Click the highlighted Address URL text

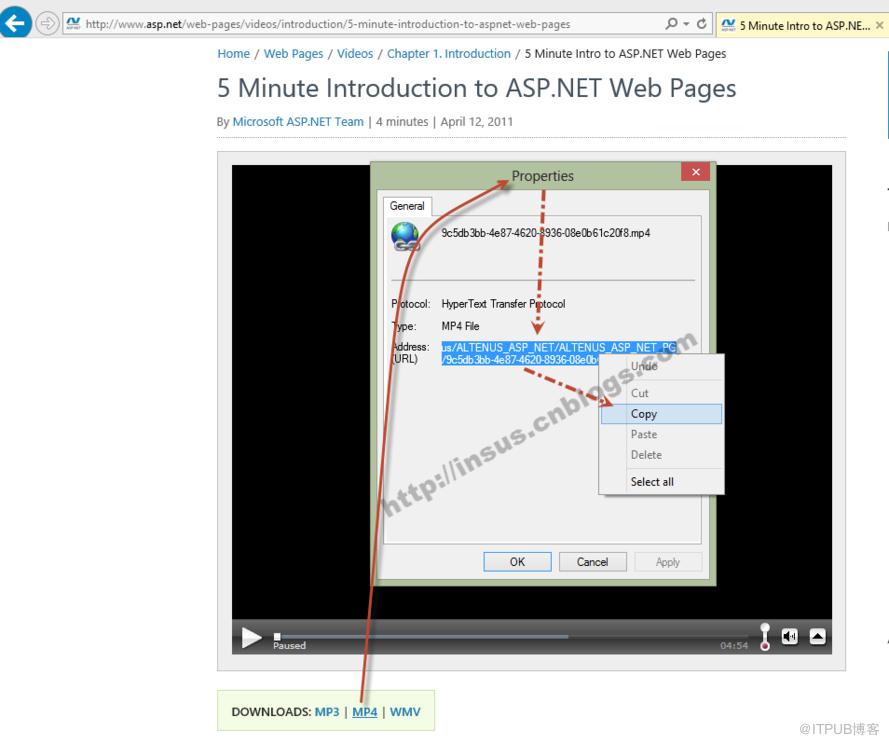(x=559, y=353)
